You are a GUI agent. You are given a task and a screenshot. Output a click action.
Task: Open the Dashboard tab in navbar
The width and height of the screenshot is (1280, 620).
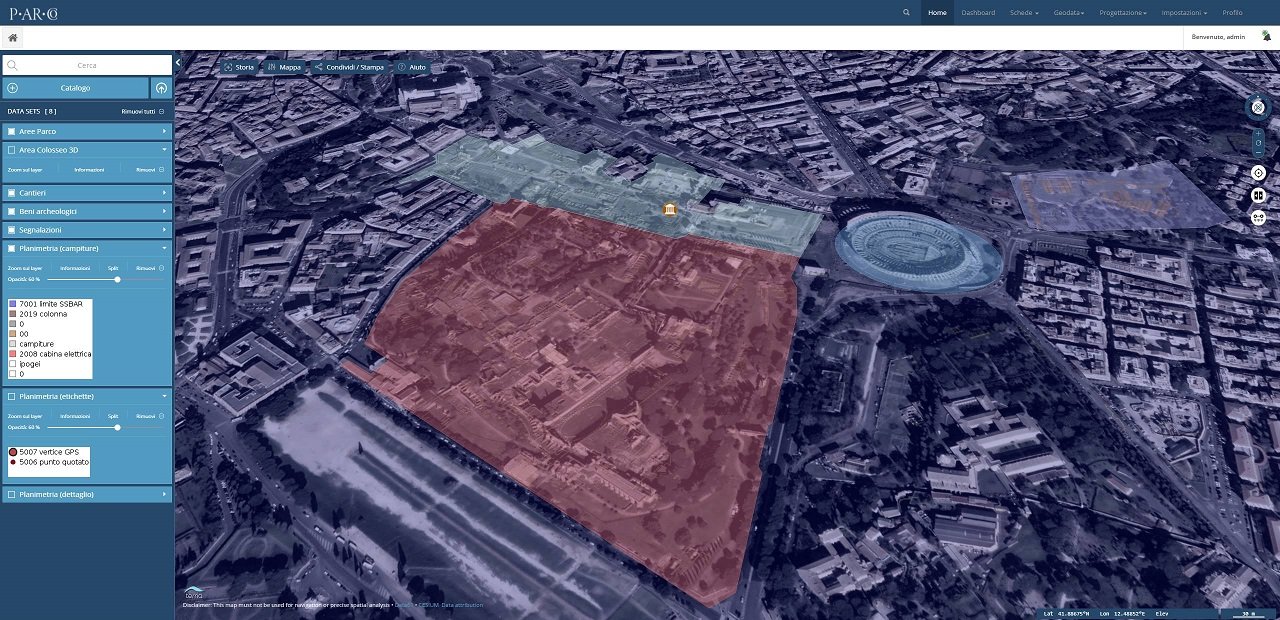[x=978, y=13]
